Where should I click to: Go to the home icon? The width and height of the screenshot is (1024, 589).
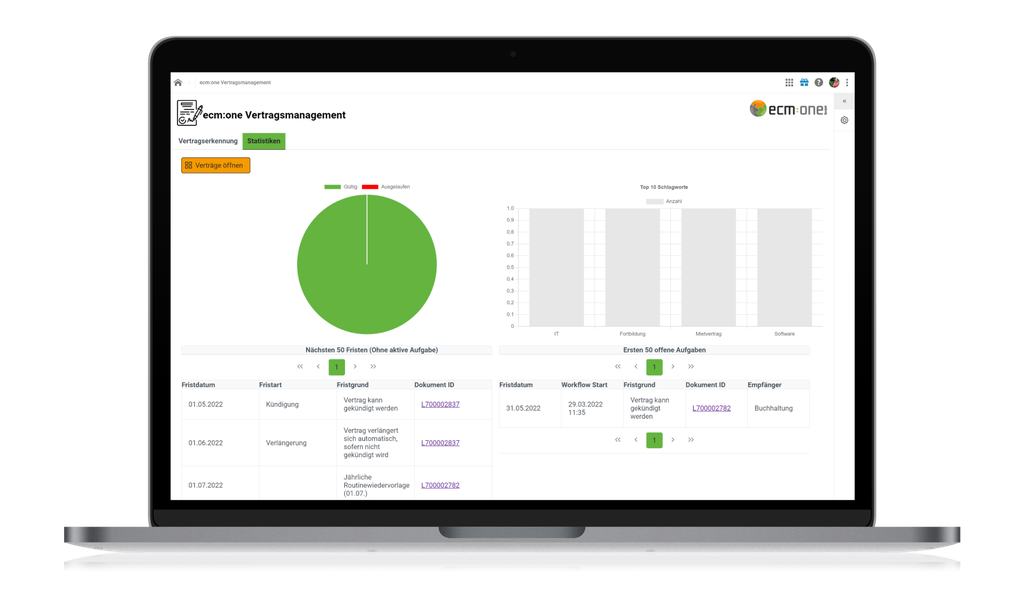[178, 83]
